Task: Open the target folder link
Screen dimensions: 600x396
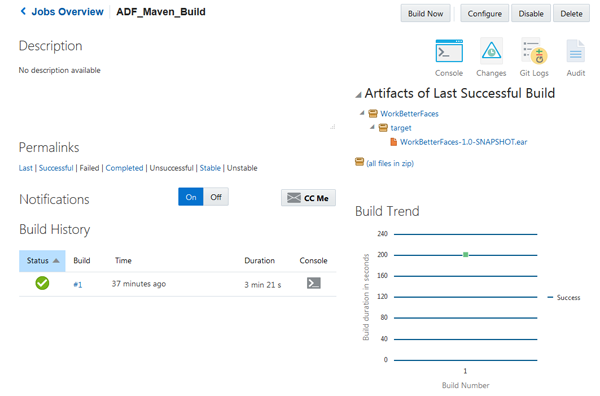Action: point(401,128)
